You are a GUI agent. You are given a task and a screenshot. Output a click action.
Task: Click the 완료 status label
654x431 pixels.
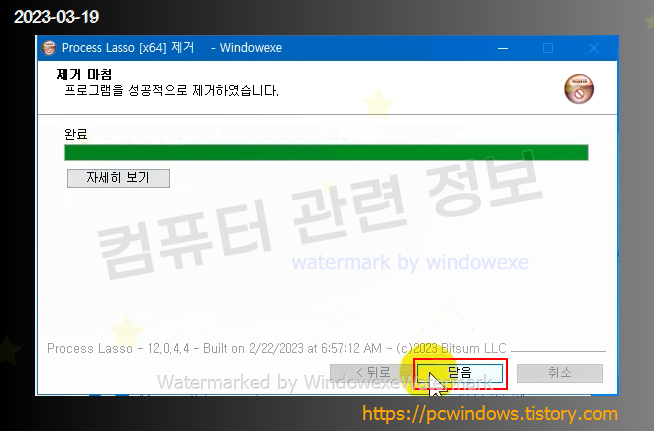pos(75,134)
